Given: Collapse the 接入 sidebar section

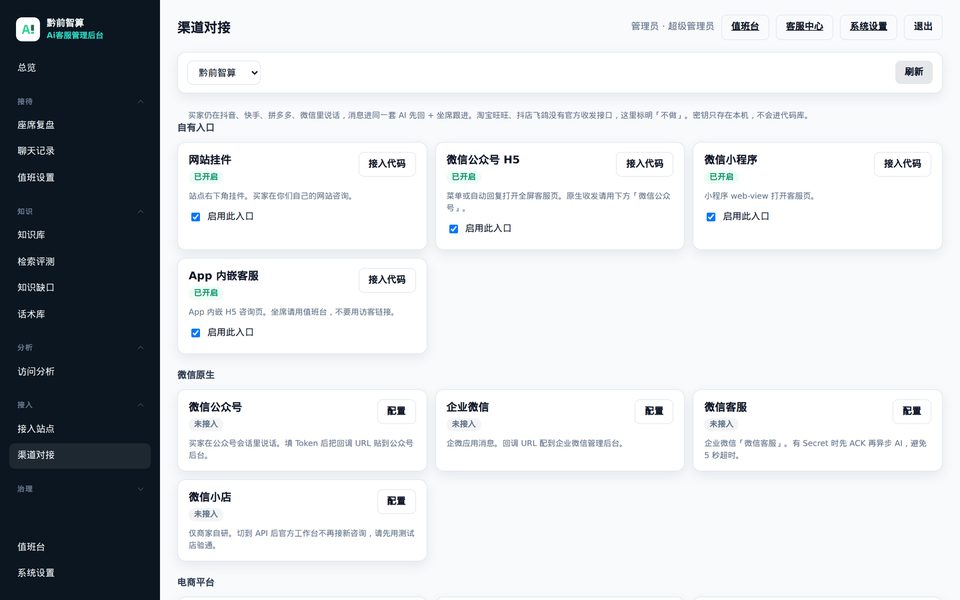Looking at the screenshot, I should click(80, 405).
